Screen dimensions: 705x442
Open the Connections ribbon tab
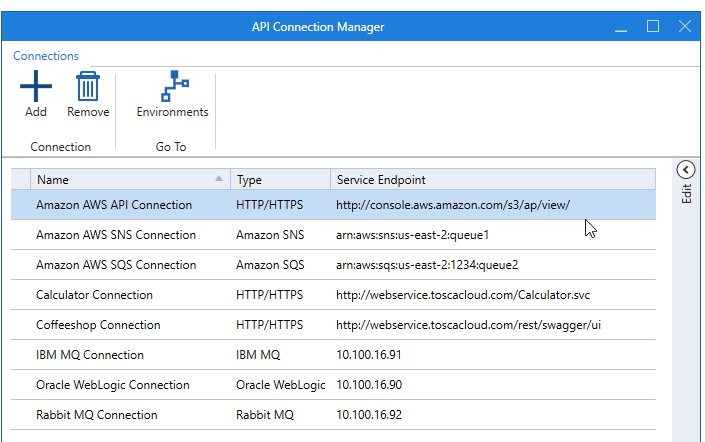[x=46, y=56]
